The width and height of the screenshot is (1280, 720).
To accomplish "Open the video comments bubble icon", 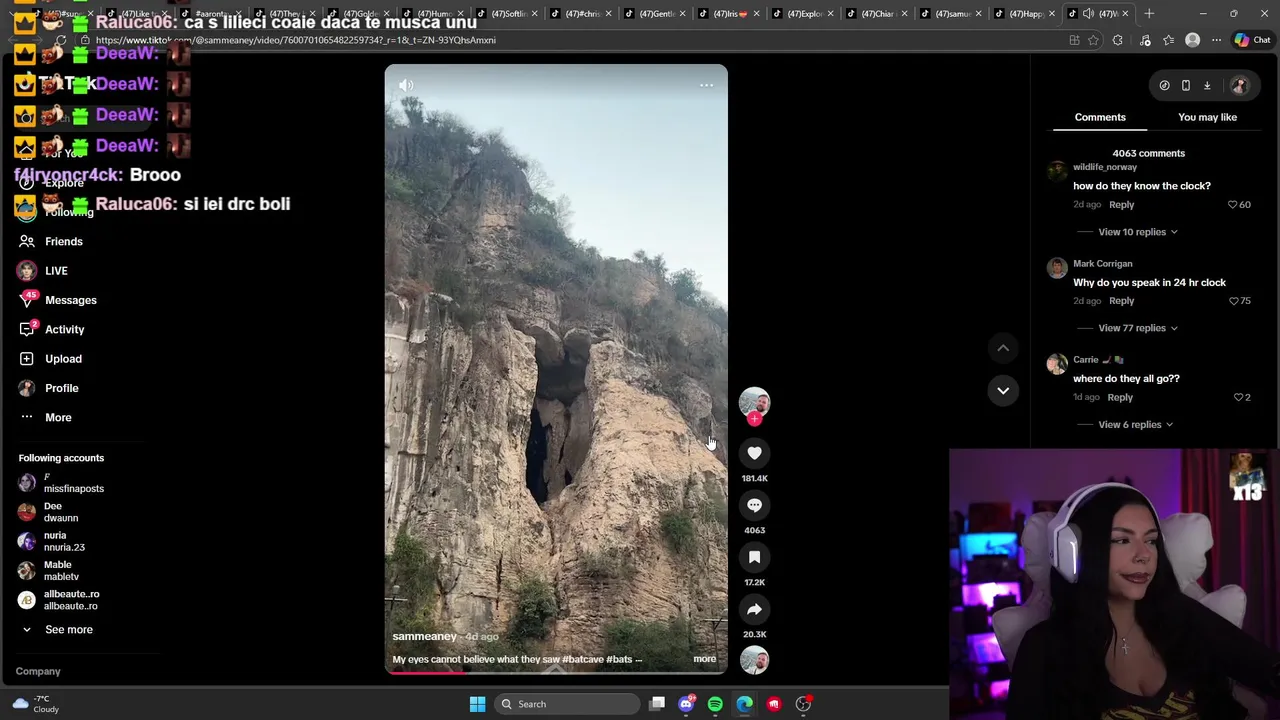I will [x=754, y=505].
